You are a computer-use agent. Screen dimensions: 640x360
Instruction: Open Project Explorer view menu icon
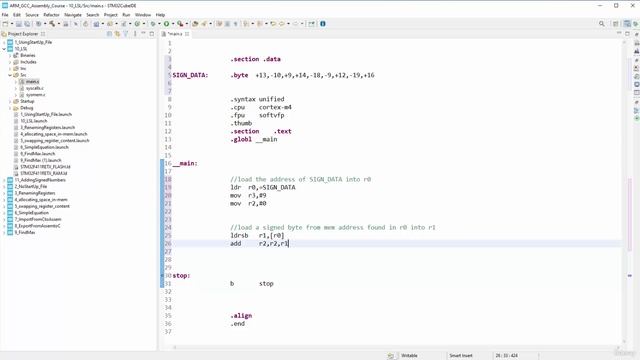[x=135, y=34]
